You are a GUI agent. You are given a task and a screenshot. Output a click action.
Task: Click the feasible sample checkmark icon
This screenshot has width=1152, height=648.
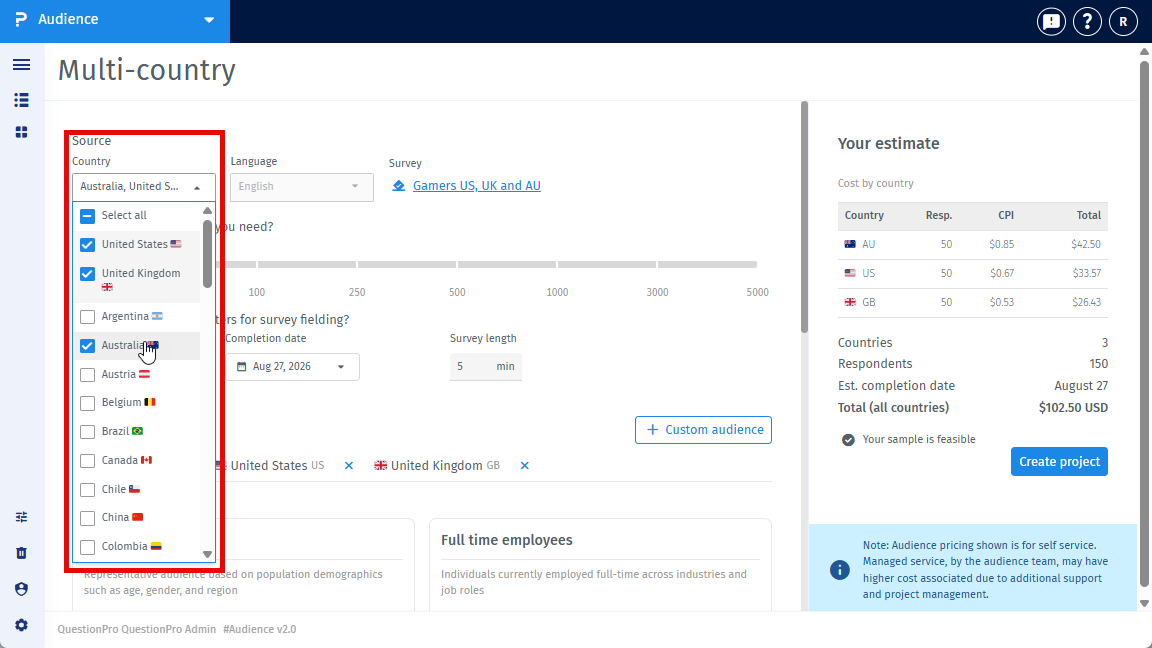(848, 439)
